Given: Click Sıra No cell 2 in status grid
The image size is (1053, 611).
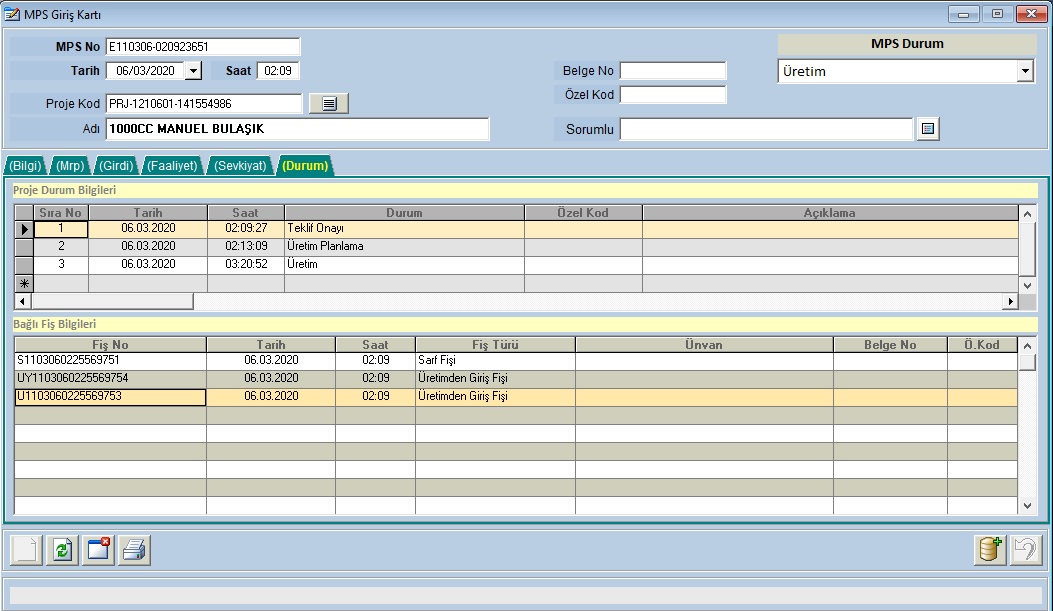Looking at the screenshot, I should pyautogui.click(x=60, y=246).
